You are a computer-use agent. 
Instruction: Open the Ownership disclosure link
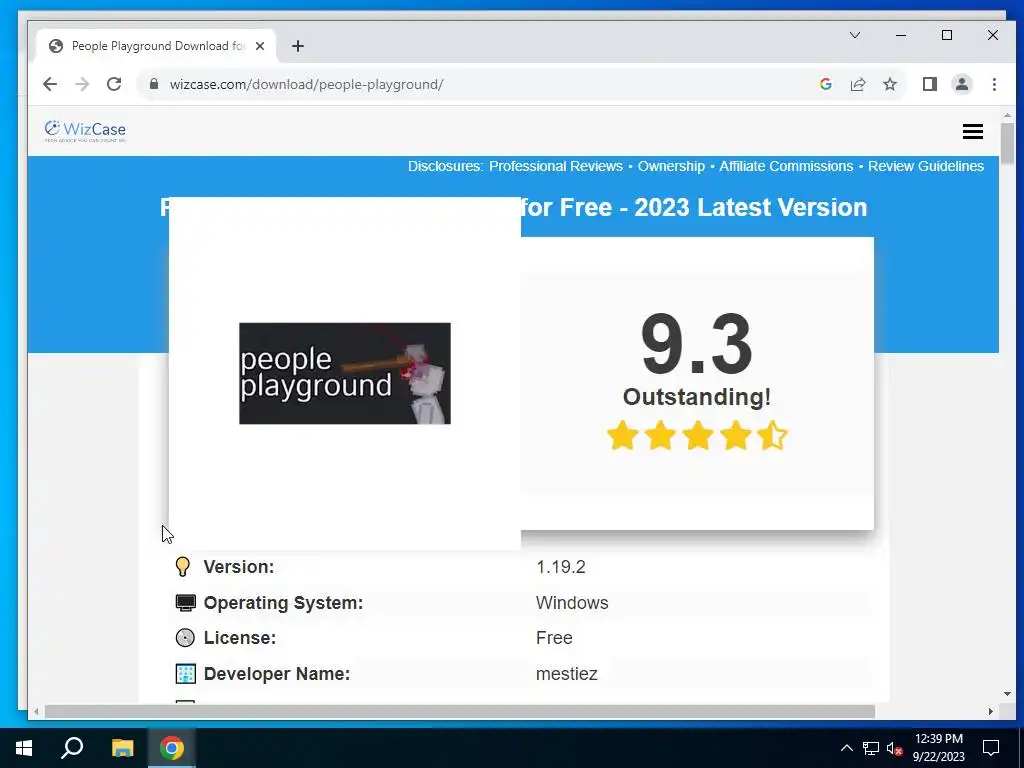(671, 167)
